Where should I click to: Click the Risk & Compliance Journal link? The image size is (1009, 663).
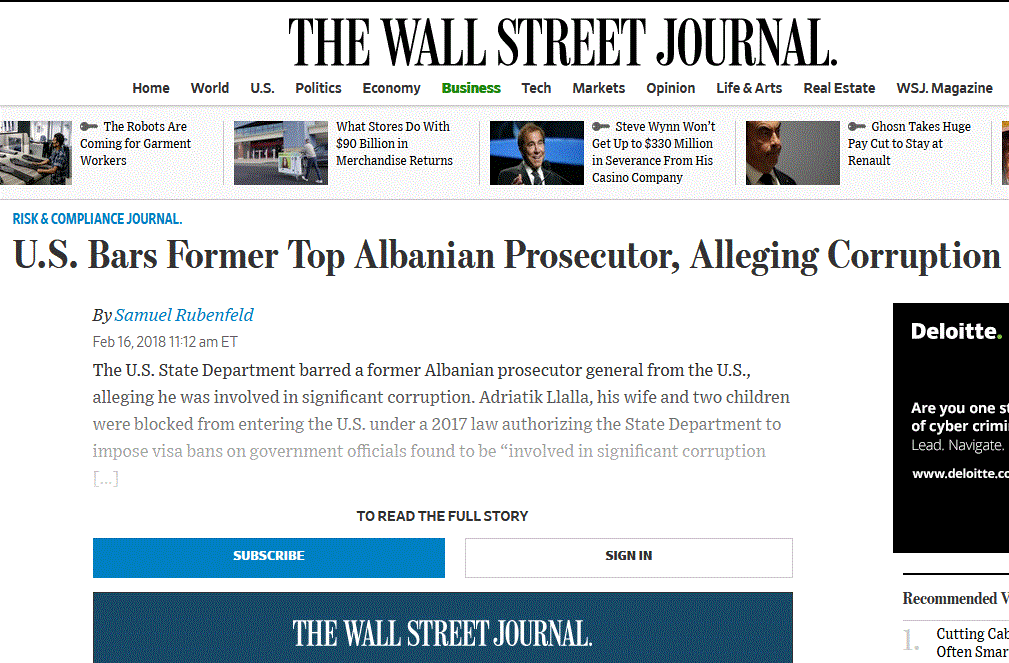coord(97,219)
